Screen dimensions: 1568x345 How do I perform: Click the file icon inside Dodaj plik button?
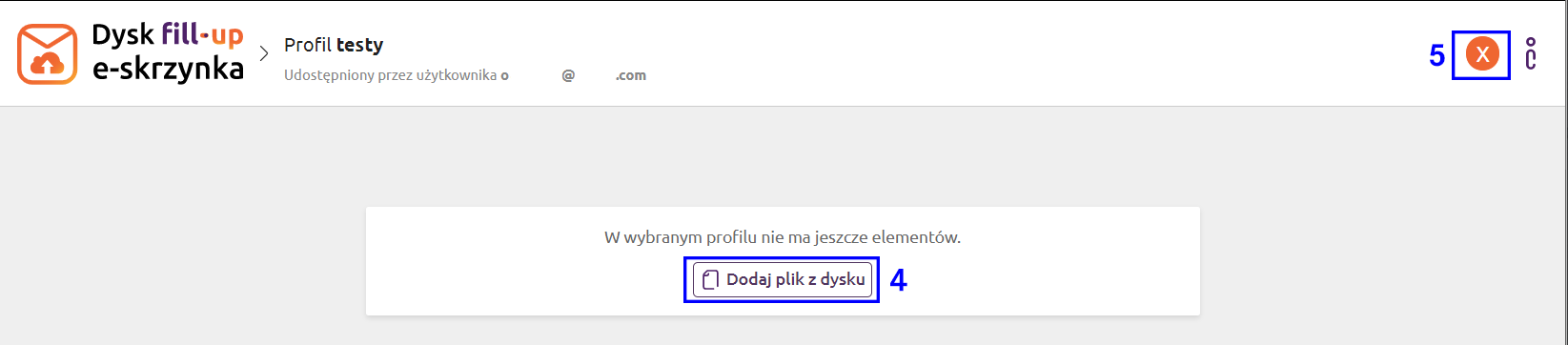pyautogui.click(x=709, y=280)
